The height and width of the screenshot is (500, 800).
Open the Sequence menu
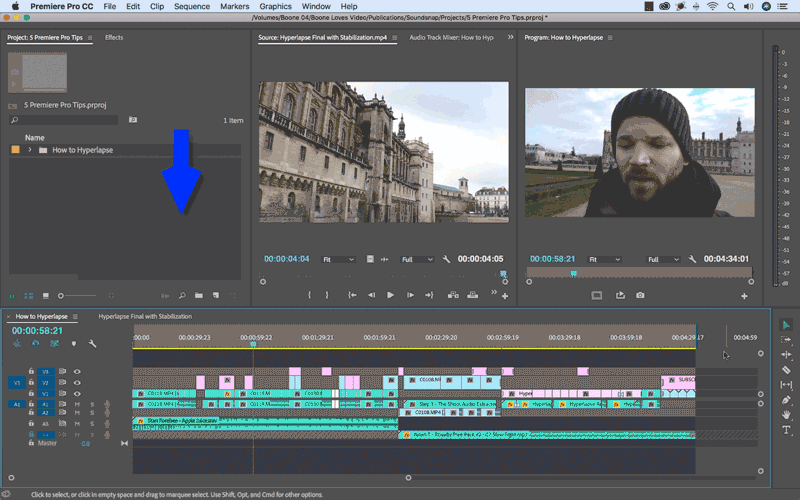point(192,7)
